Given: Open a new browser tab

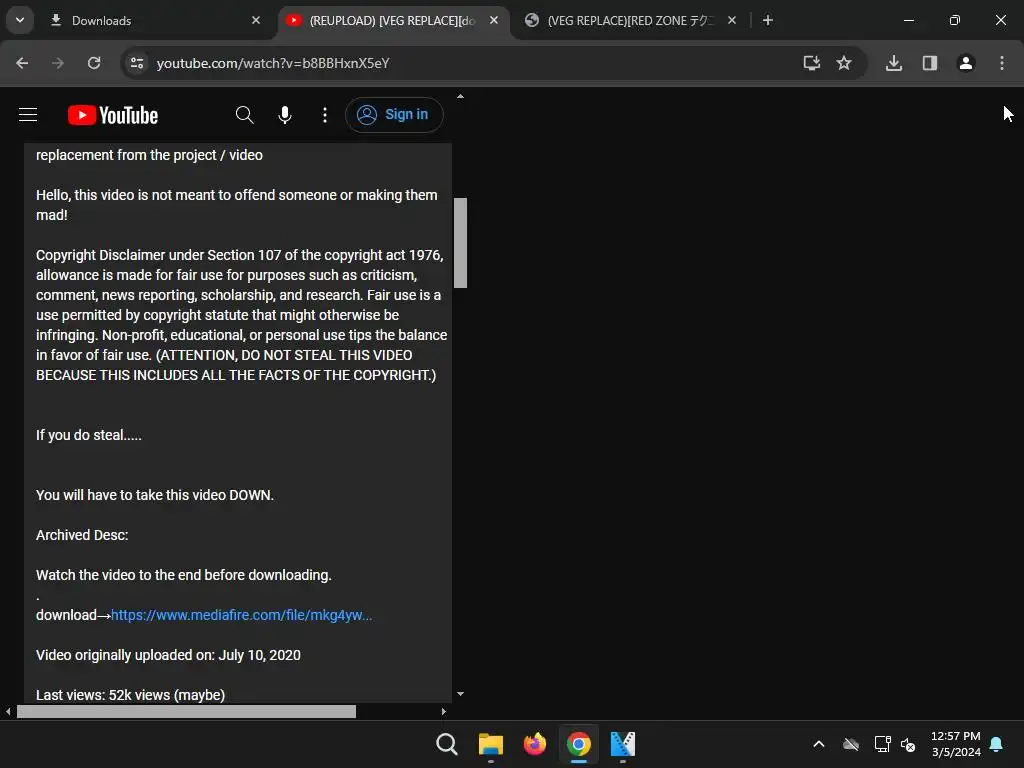Looking at the screenshot, I should pyautogui.click(x=768, y=20).
